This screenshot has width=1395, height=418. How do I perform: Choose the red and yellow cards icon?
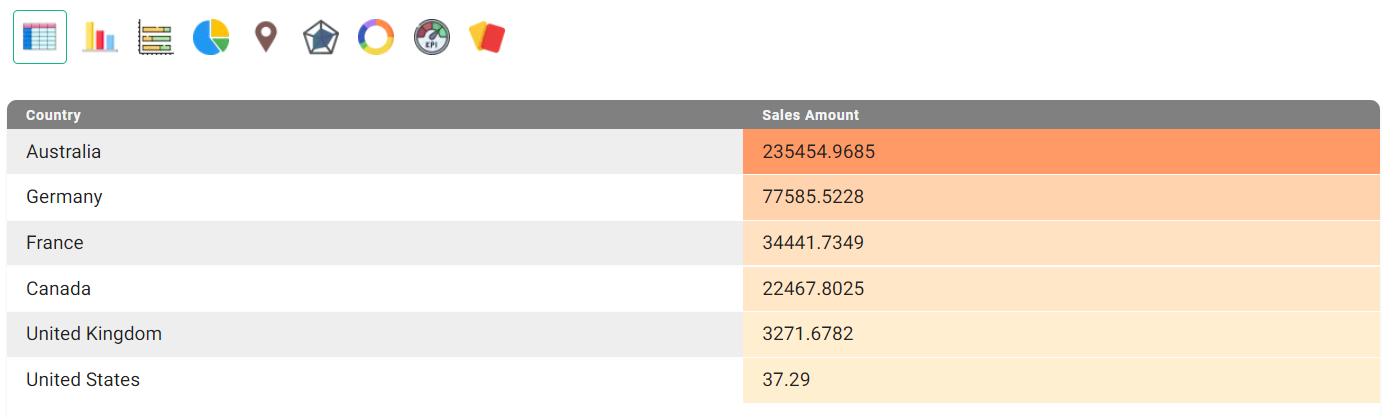[487, 37]
